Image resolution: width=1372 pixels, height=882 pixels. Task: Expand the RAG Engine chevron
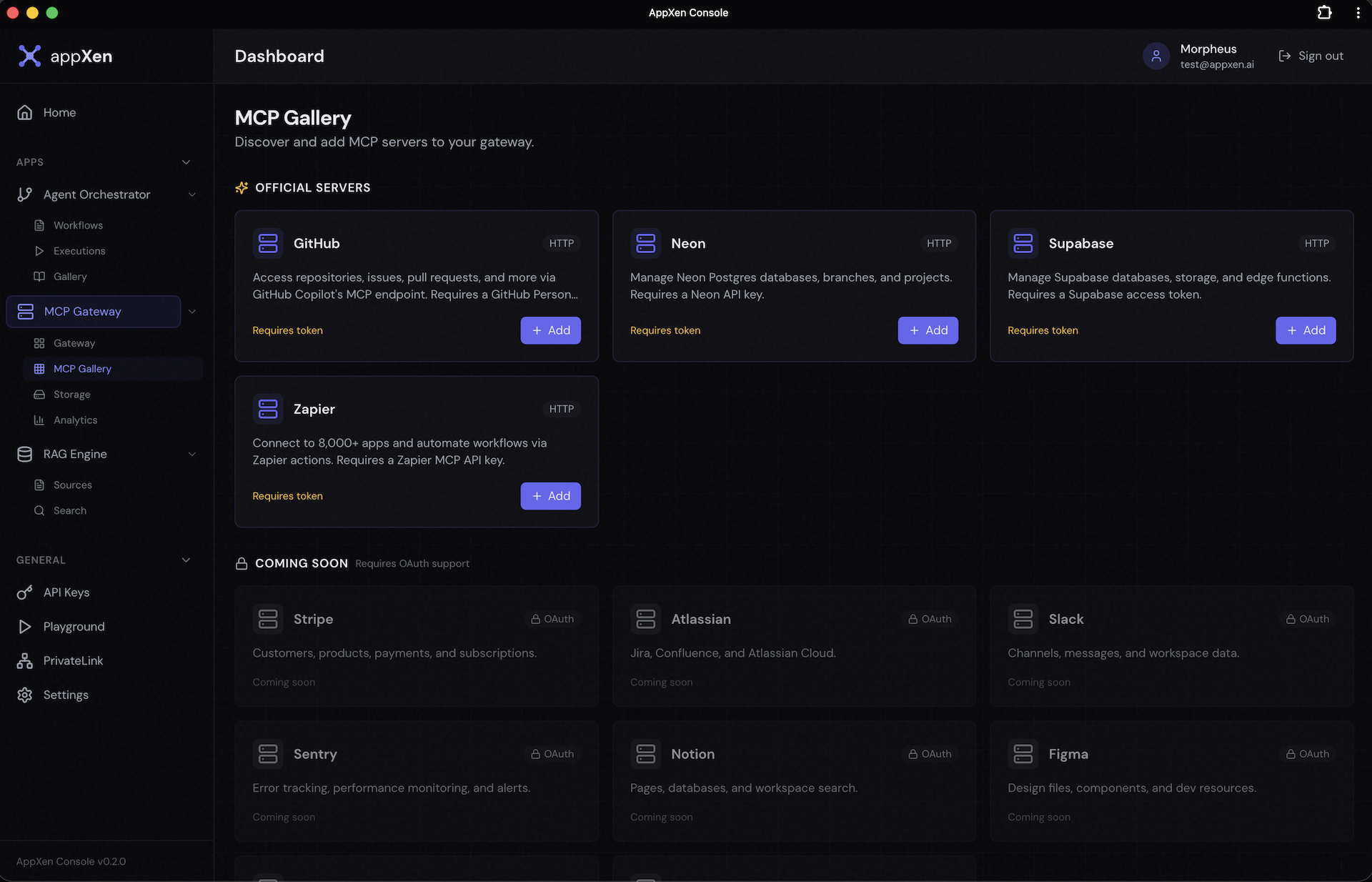[192, 454]
